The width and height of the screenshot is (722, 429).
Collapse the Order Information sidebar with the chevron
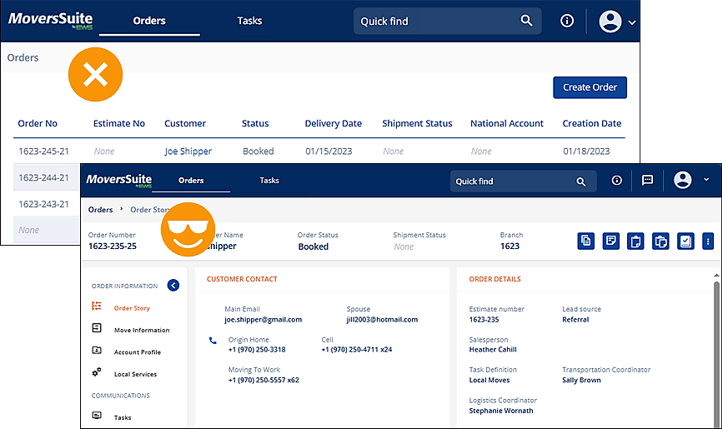[173, 285]
